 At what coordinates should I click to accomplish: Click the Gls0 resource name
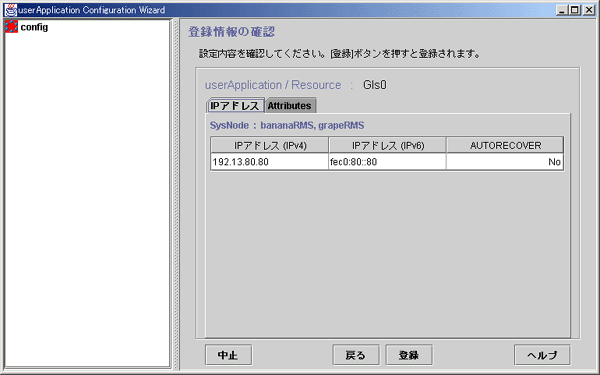pos(375,85)
